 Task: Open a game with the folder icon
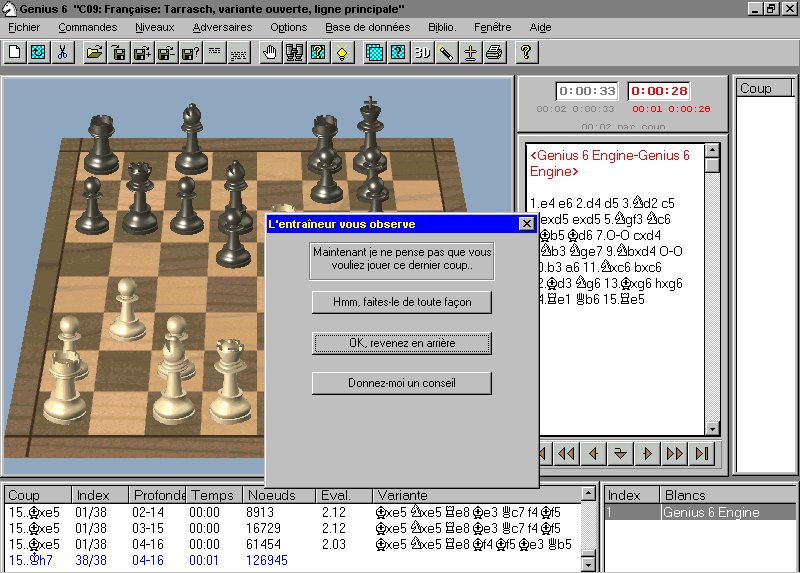(x=94, y=53)
